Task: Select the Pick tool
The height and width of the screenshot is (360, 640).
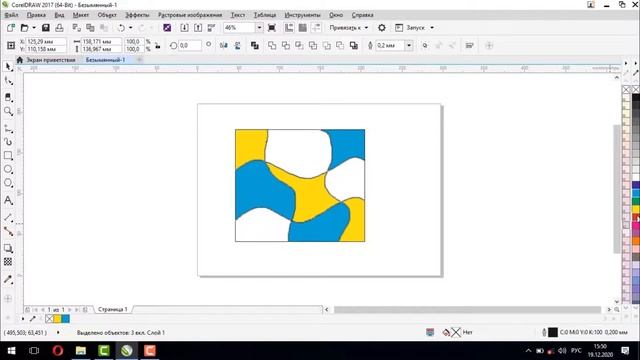Action: click(8, 67)
